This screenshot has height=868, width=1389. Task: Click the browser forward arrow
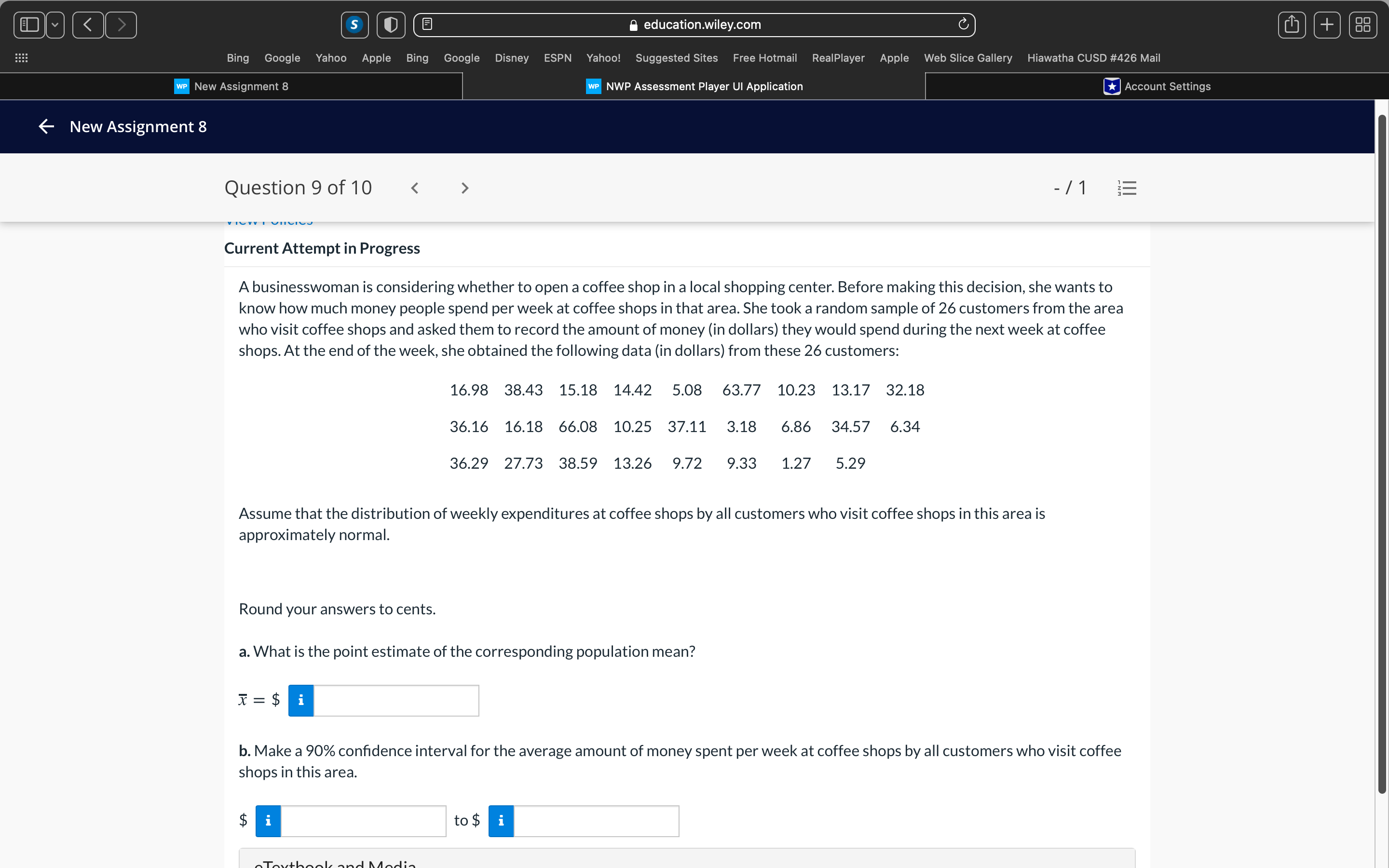pos(121,25)
